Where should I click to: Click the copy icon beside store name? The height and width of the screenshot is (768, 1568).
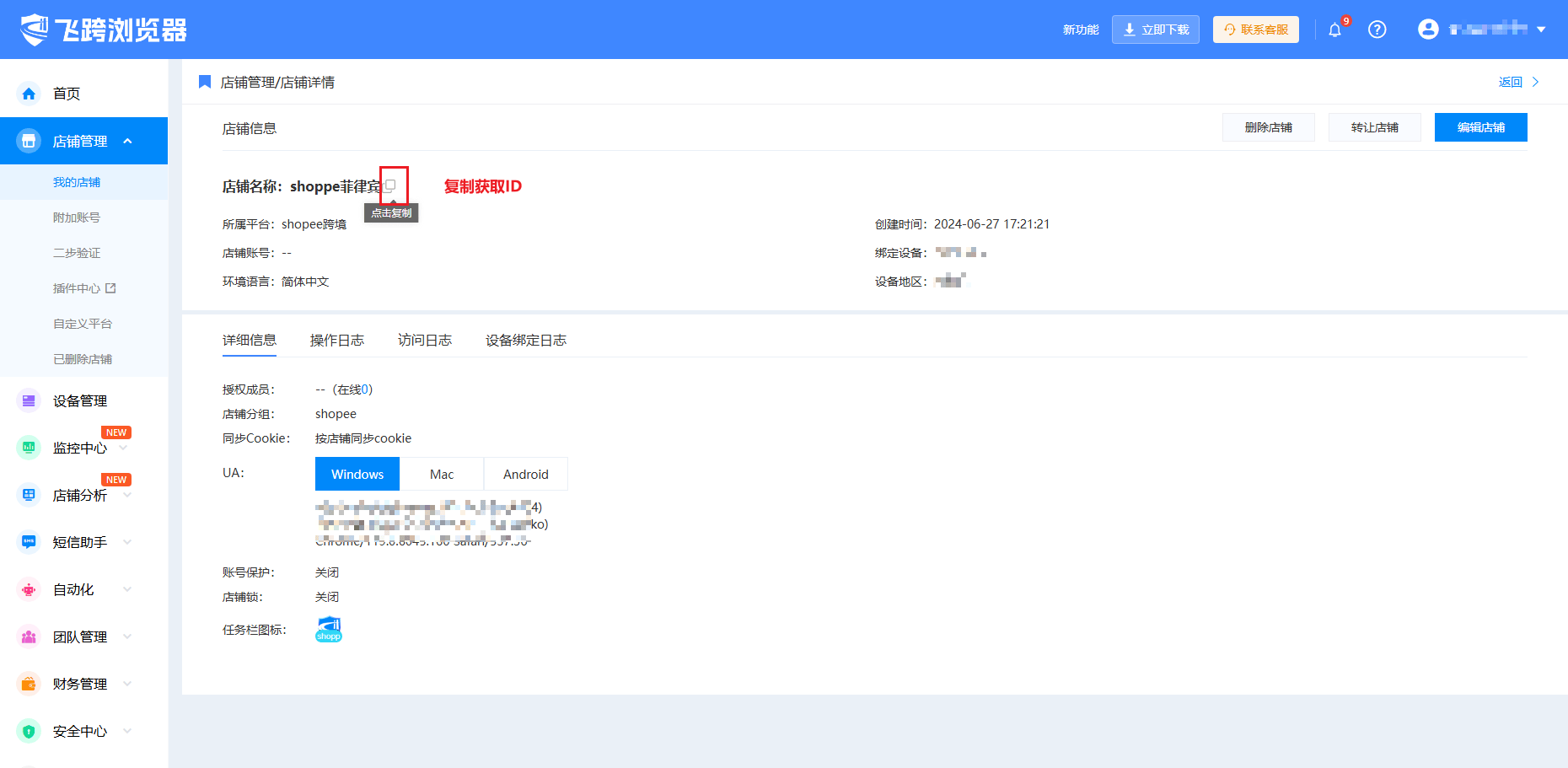point(390,185)
